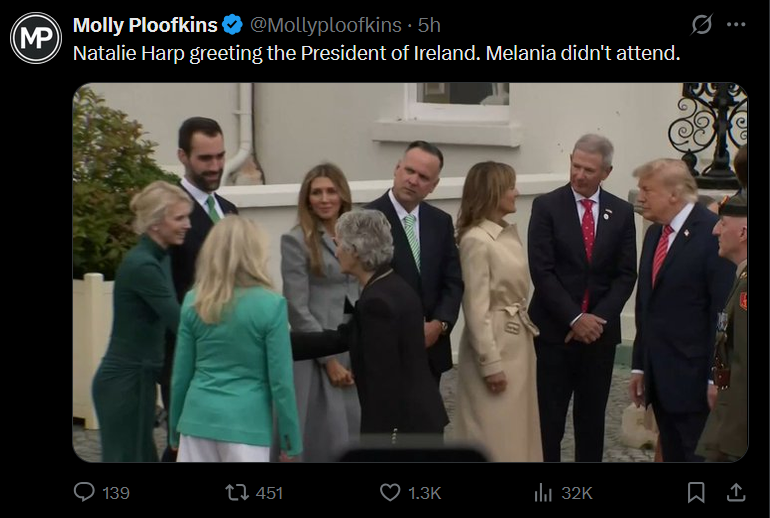Click the 451 reposts count
The height and width of the screenshot is (518, 770).
[269, 492]
